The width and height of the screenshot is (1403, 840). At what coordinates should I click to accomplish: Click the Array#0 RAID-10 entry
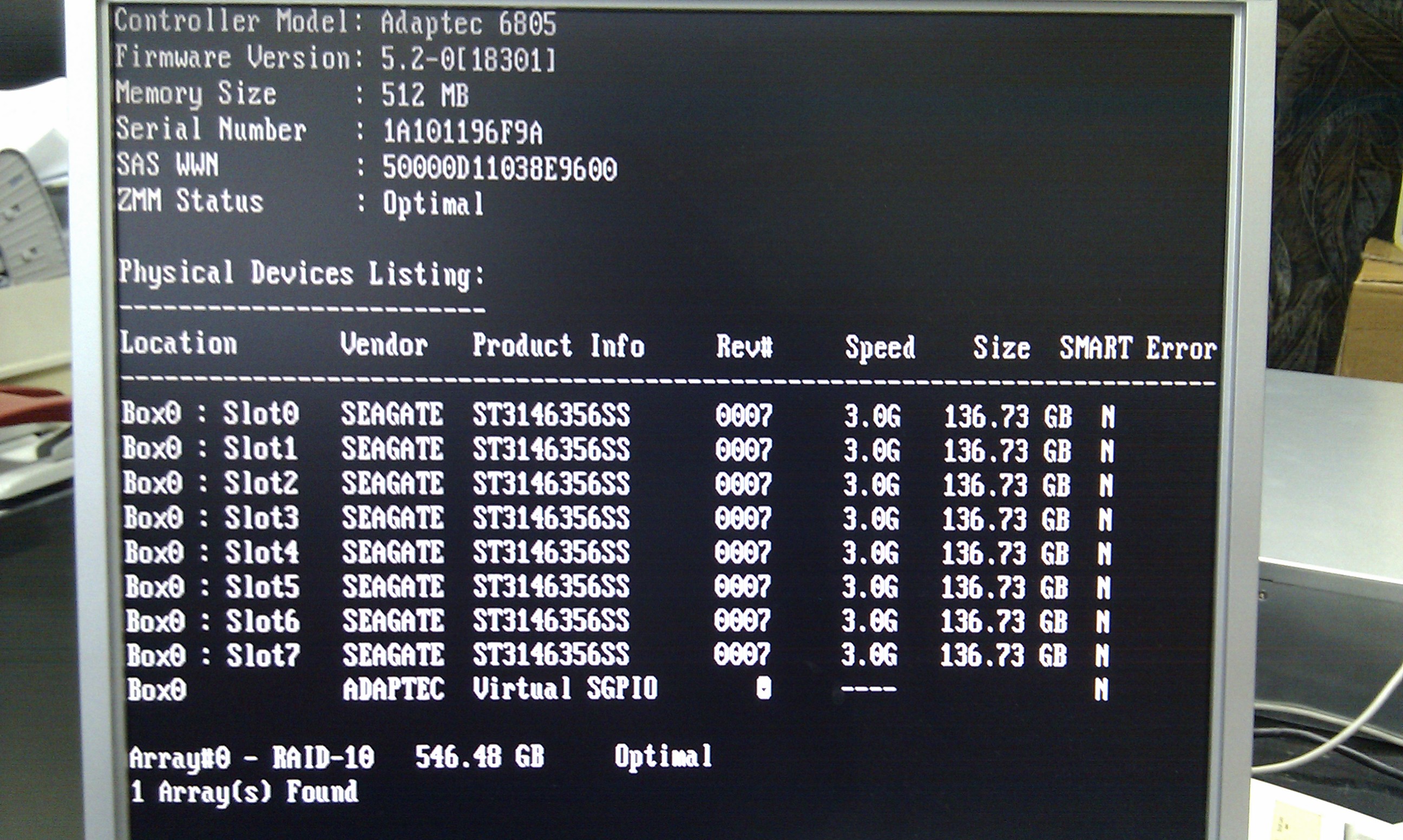pos(251,757)
